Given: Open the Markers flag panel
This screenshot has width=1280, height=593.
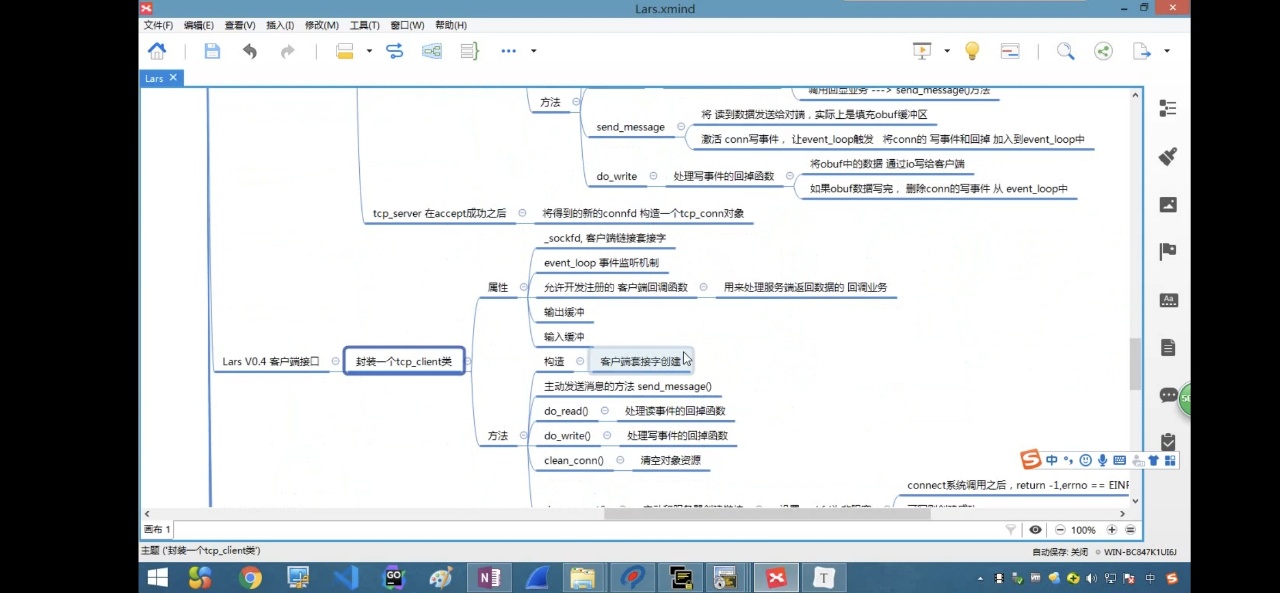Looking at the screenshot, I should pos(1168,251).
